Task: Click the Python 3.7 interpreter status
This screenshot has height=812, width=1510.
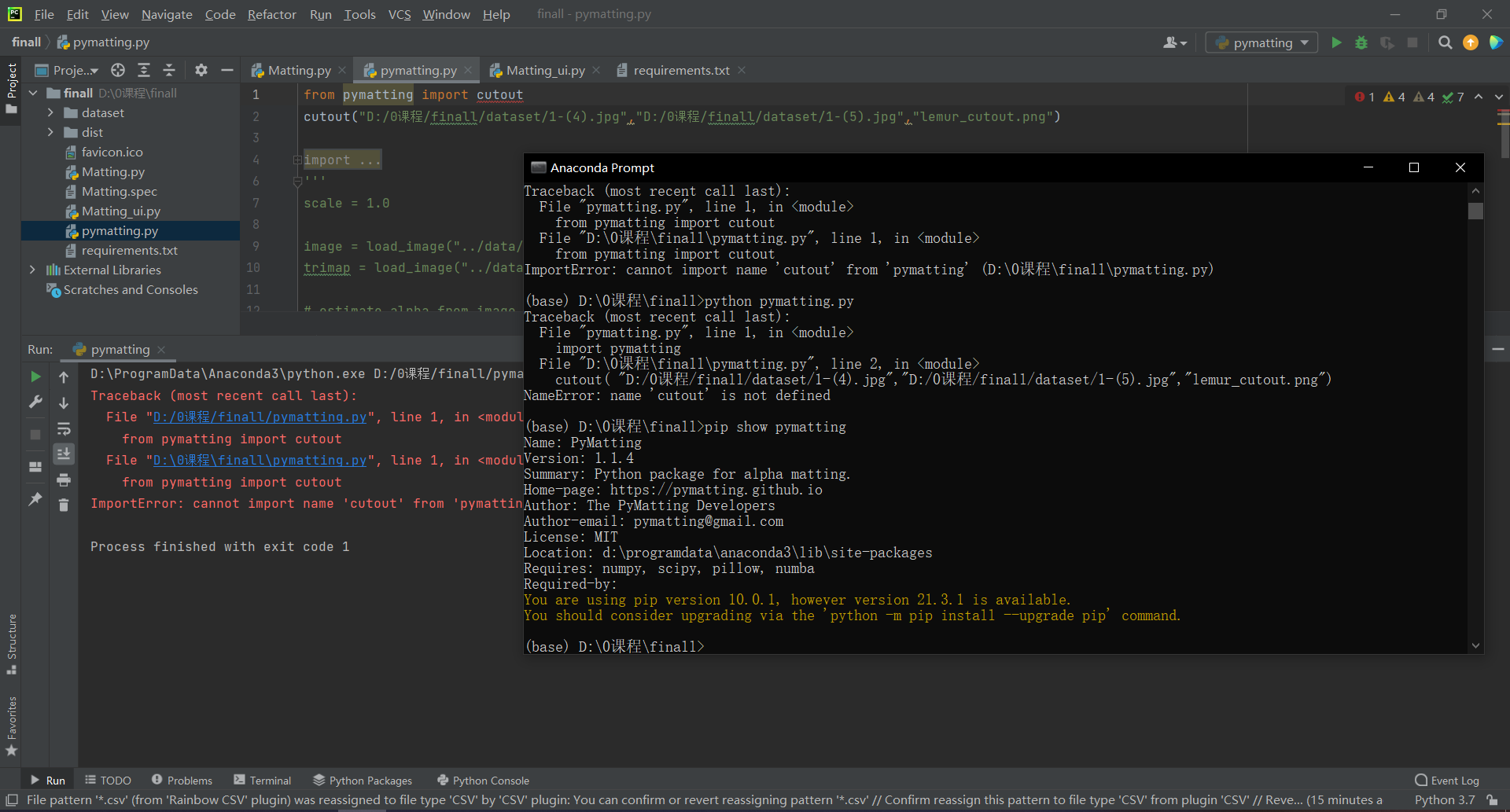Action: pyautogui.click(x=1445, y=799)
